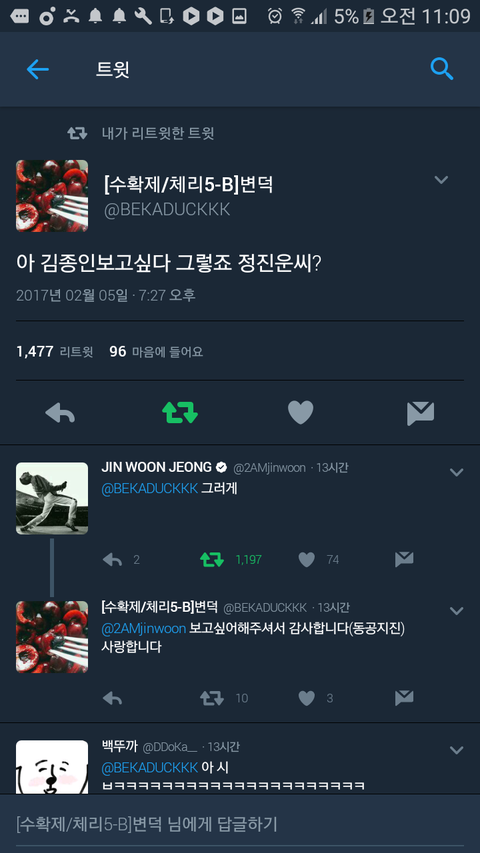
Task: Share main tweet via direct message icon
Action: pyautogui.click(x=420, y=413)
